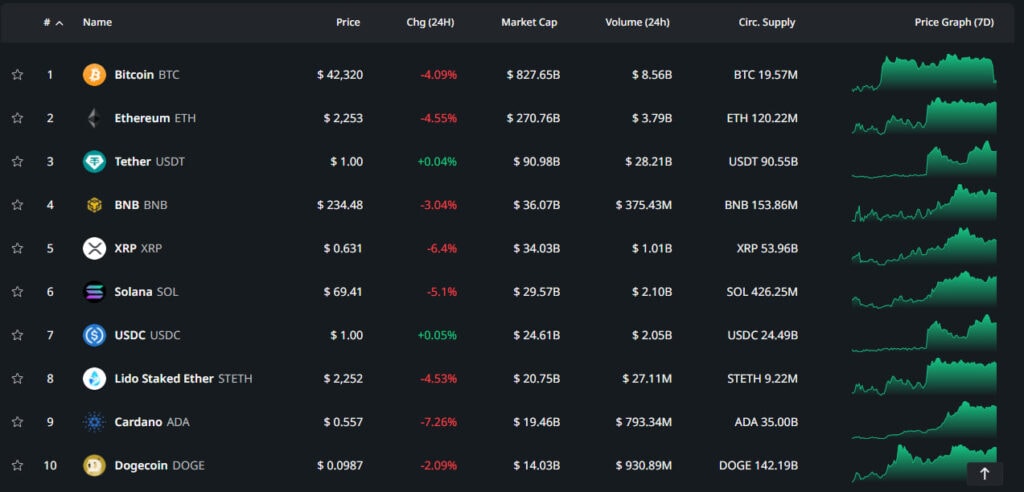Open the Lido Staked Ether coin page
The image size is (1024, 492).
click(x=163, y=379)
